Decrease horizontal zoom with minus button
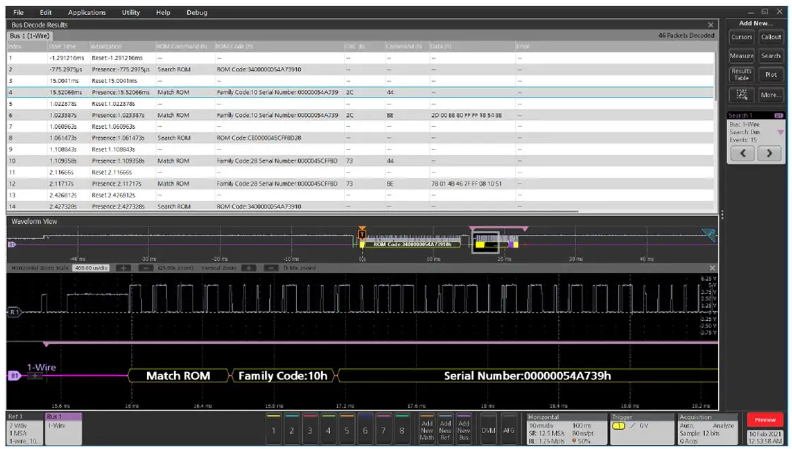The height and width of the screenshot is (449, 792). click(x=145, y=268)
